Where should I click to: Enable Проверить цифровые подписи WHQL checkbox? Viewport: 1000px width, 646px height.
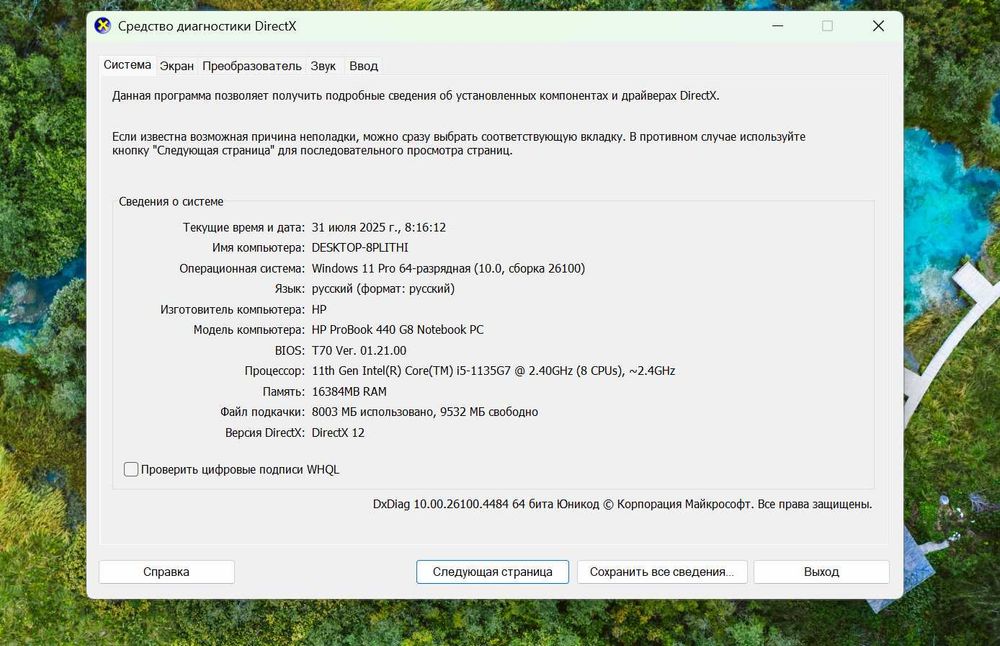point(131,469)
